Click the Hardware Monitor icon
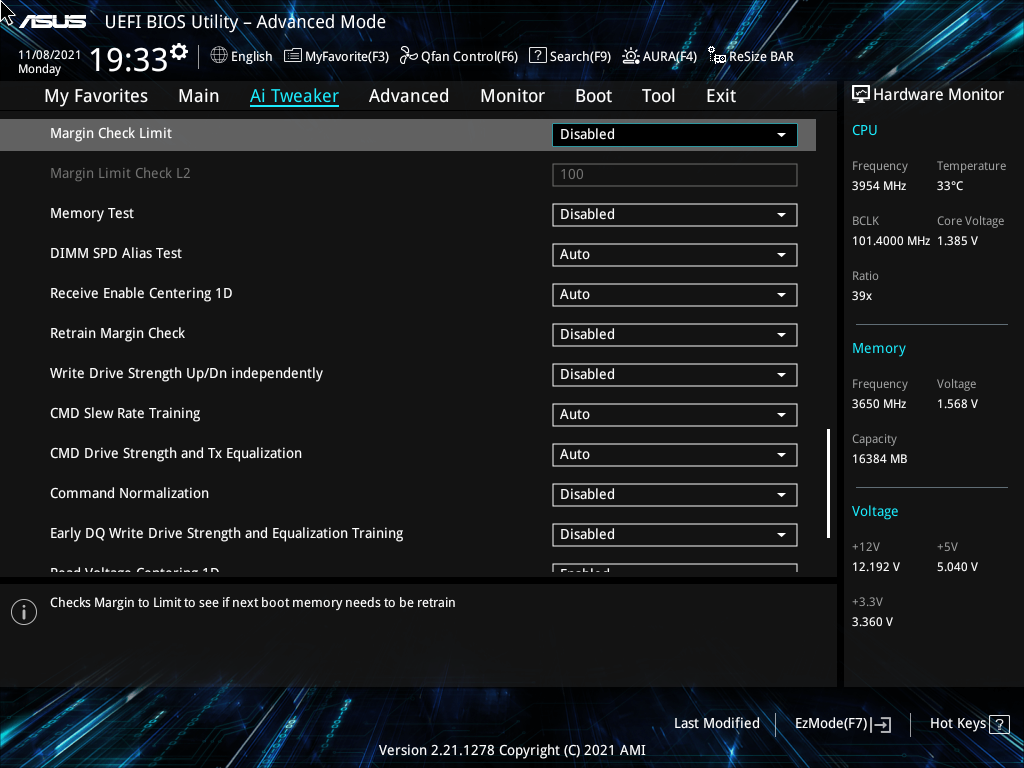 tap(861, 95)
